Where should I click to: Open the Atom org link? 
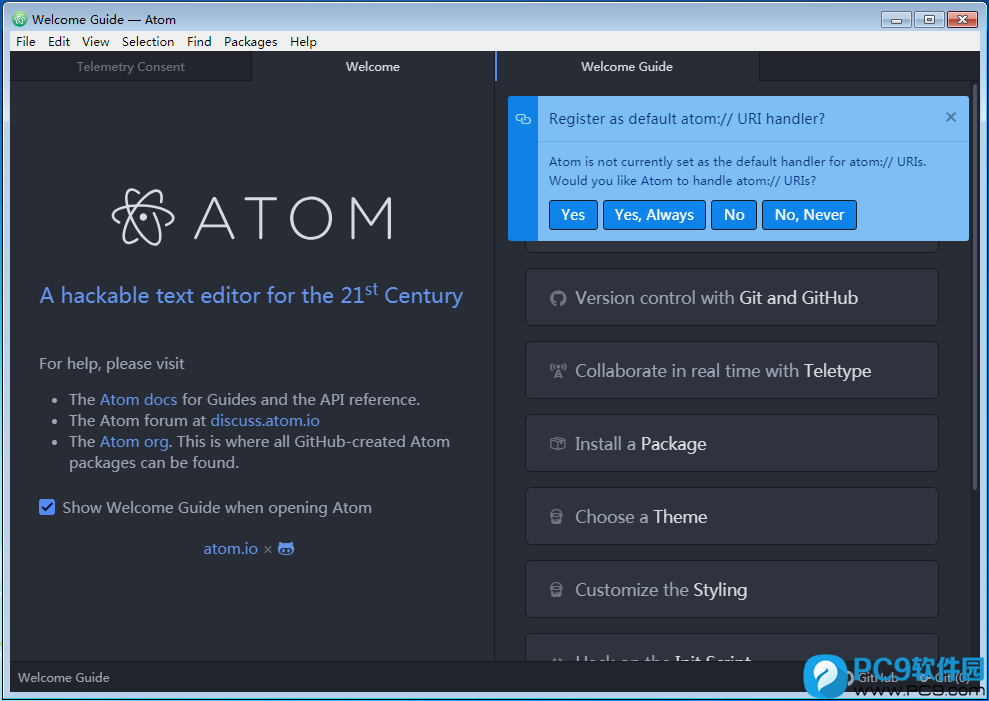[x=134, y=442]
